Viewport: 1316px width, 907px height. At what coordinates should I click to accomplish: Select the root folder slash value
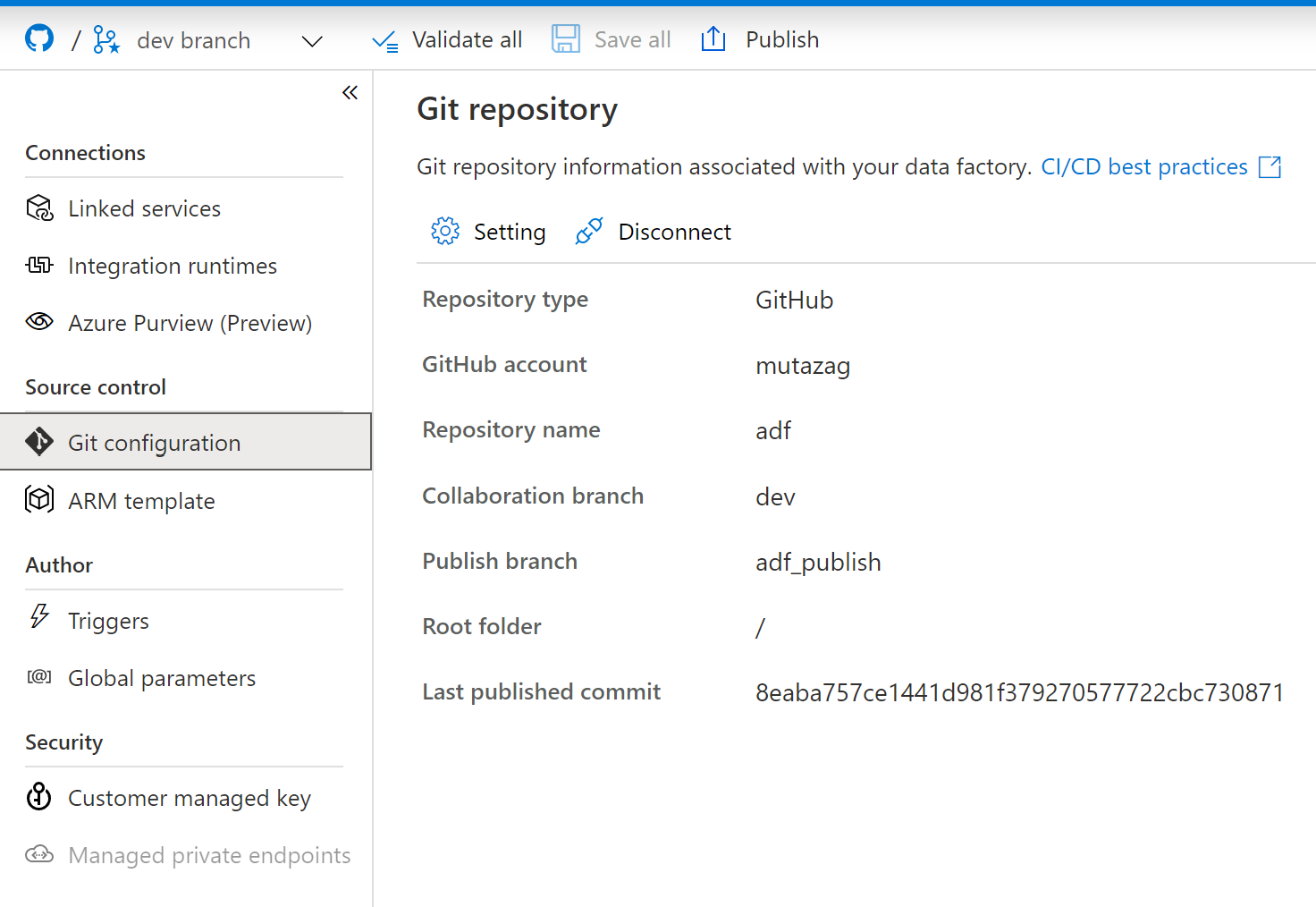(760, 628)
